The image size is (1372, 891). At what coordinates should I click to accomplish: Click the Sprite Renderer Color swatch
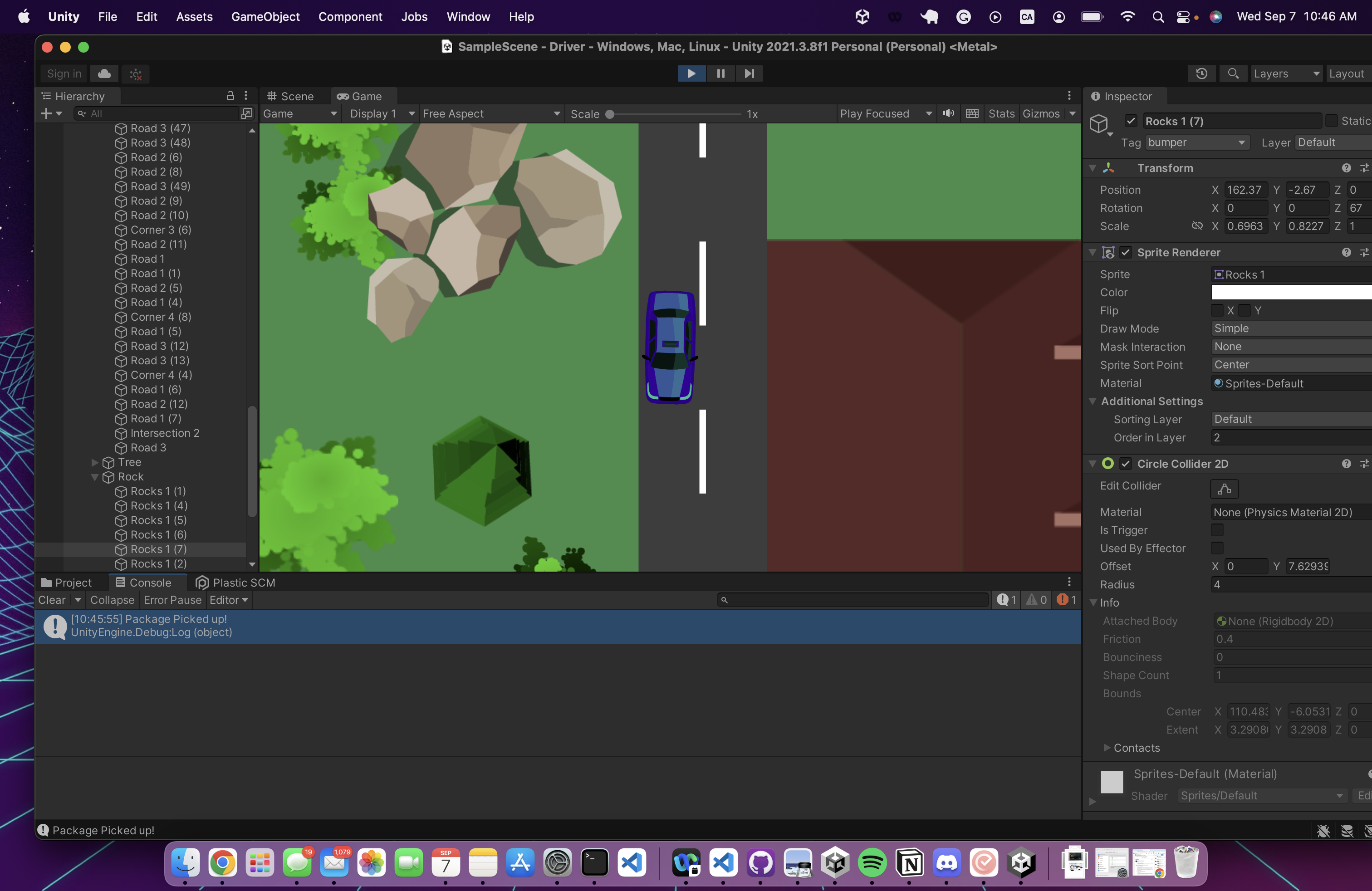click(x=1290, y=292)
